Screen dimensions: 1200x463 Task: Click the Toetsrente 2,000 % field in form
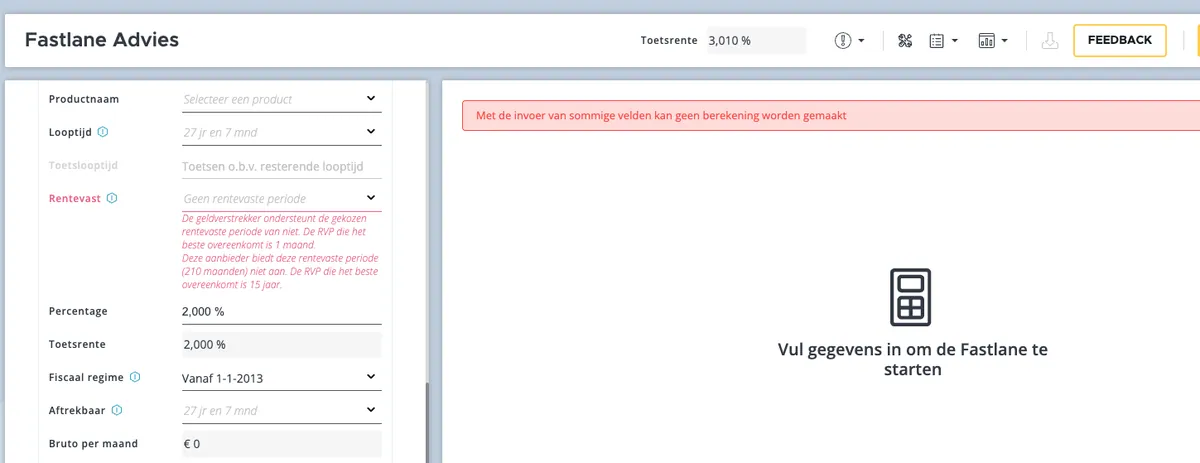281,344
